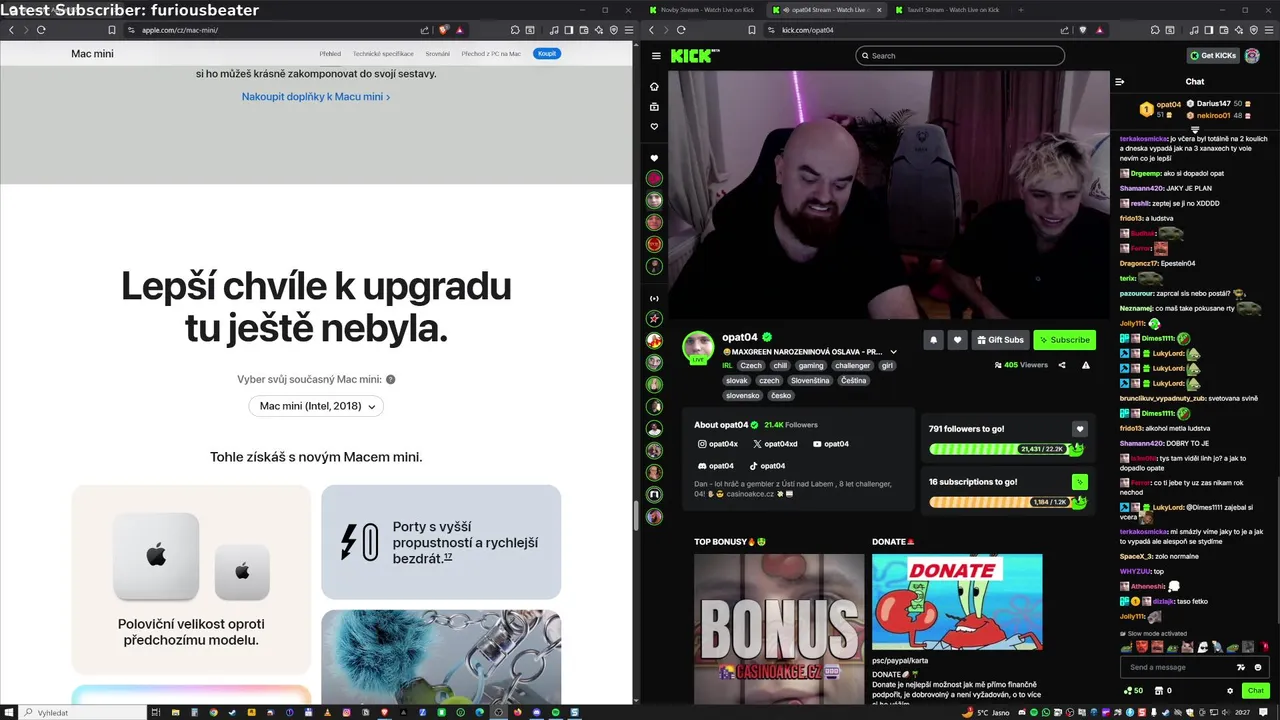This screenshot has height=720, width=1280.
Task: Follow opat04 with heart button
Action: (957, 340)
